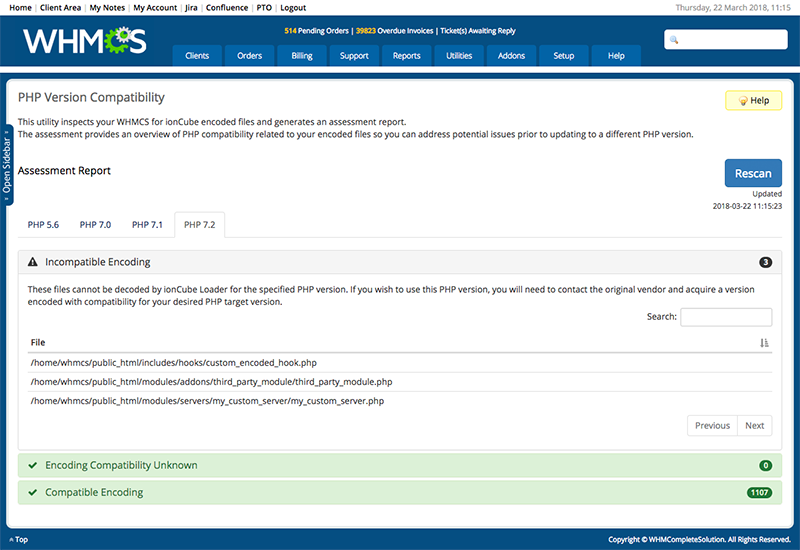
Task: Select the PHP 7.2 tab
Action: click(x=199, y=224)
